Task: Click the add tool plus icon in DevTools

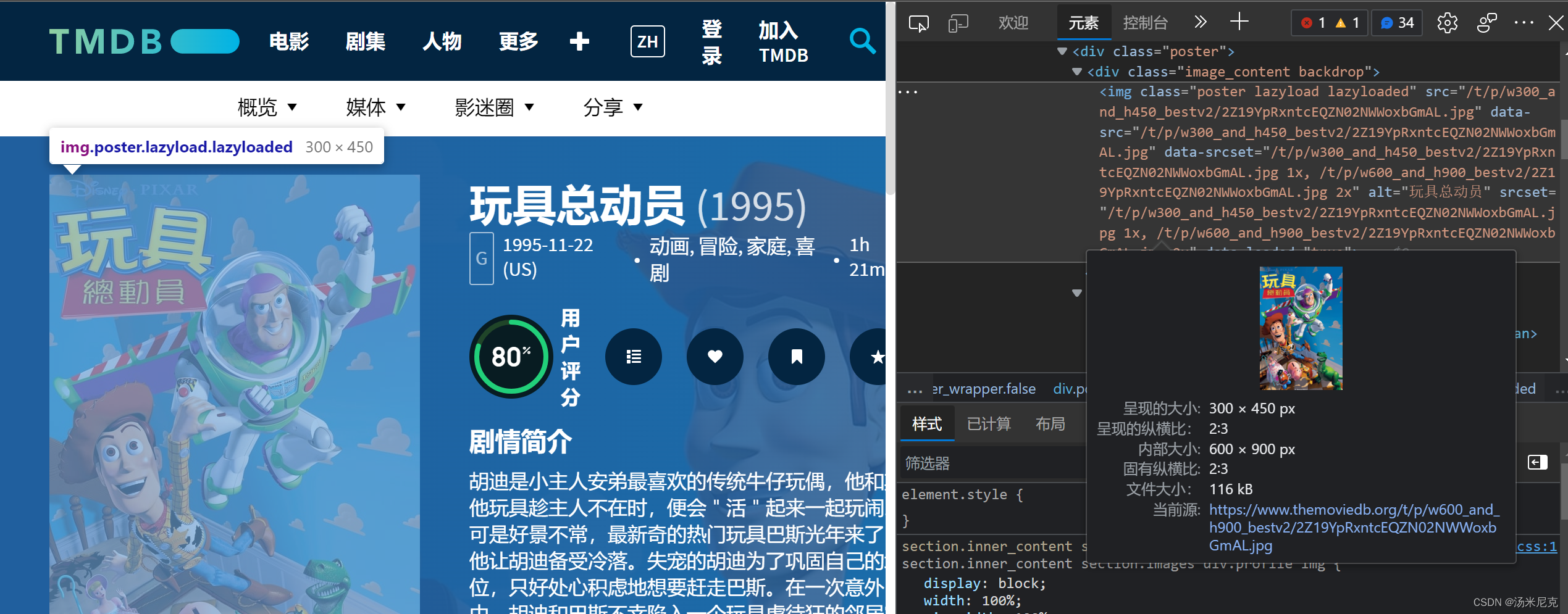Action: coord(1239,23)
